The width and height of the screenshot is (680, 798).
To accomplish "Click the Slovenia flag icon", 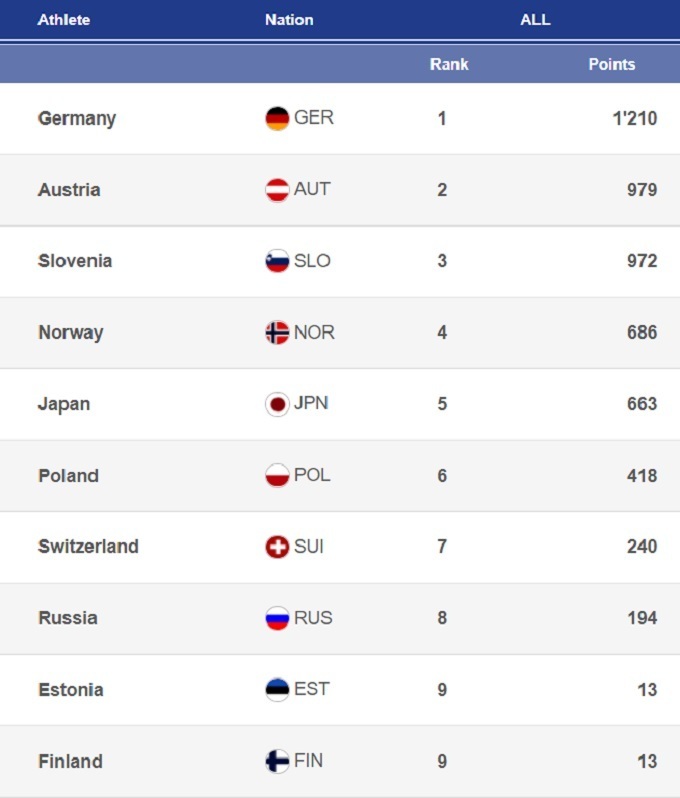I will tap(277, 261).
